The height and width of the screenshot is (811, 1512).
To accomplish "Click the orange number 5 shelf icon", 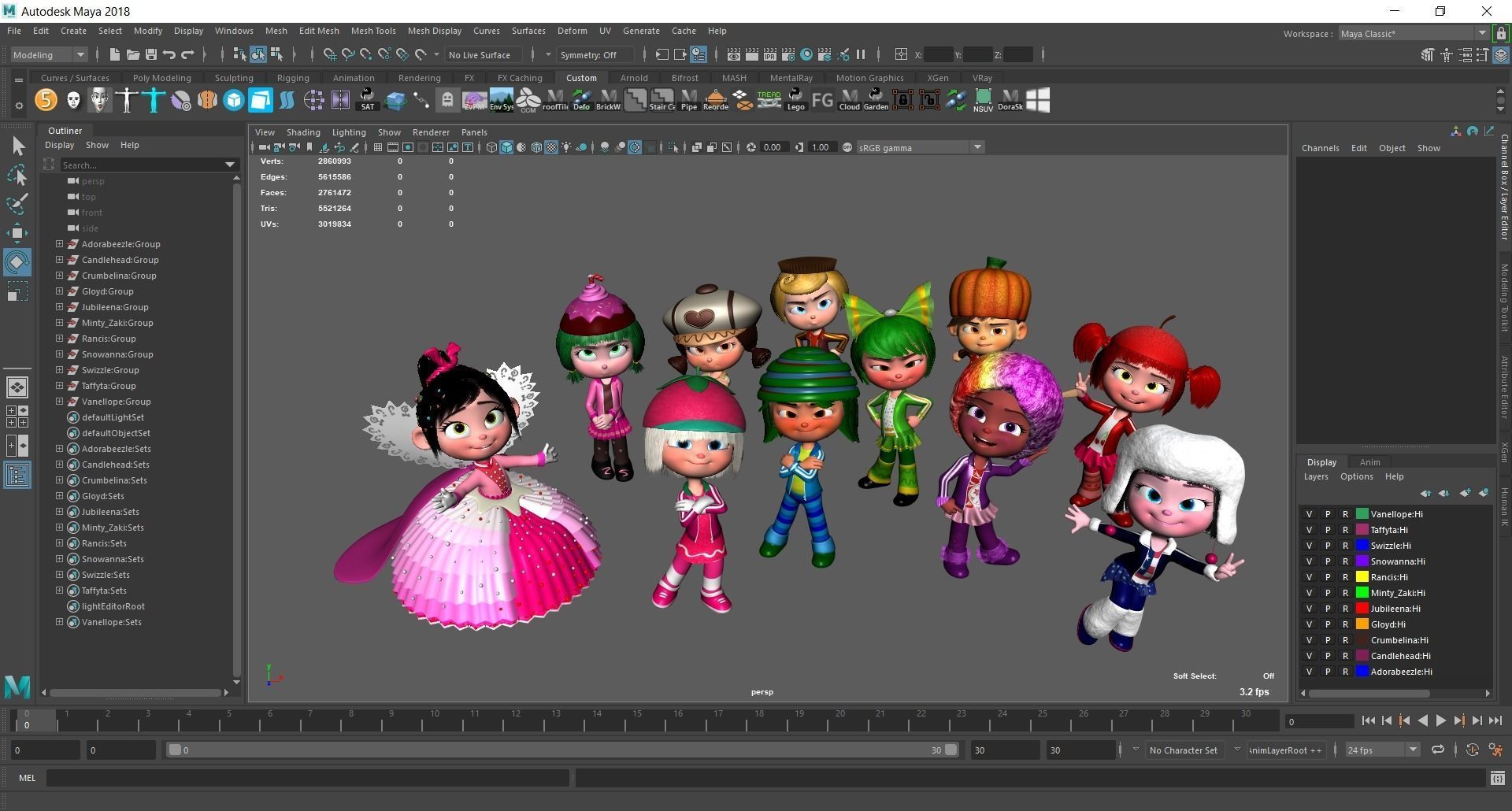I will pos(46,100).
